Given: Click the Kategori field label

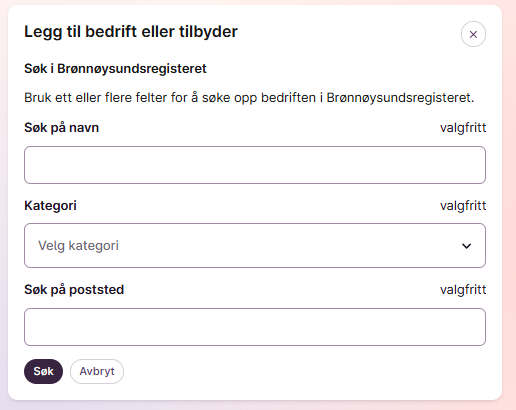Looking at the screenshot, I should click(x=50, y=205).
